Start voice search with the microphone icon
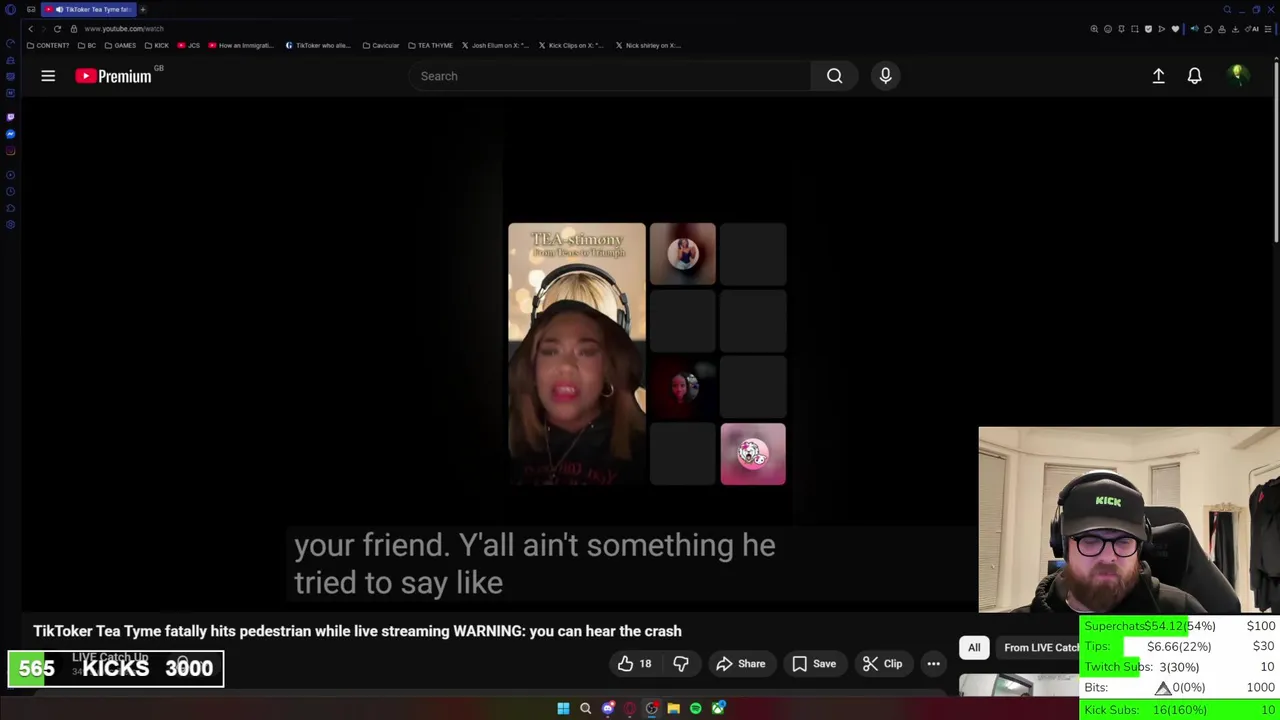1280x720 pixels. pyautogui.click(x=885, y=76)
